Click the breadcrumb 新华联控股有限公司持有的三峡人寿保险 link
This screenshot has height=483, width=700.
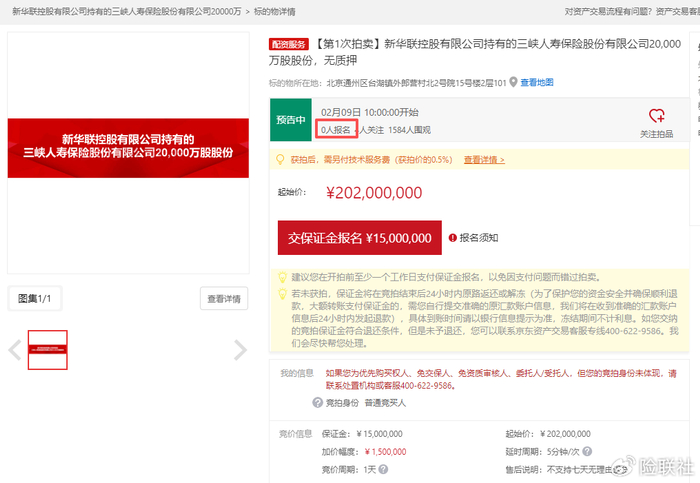click(126, 11)
